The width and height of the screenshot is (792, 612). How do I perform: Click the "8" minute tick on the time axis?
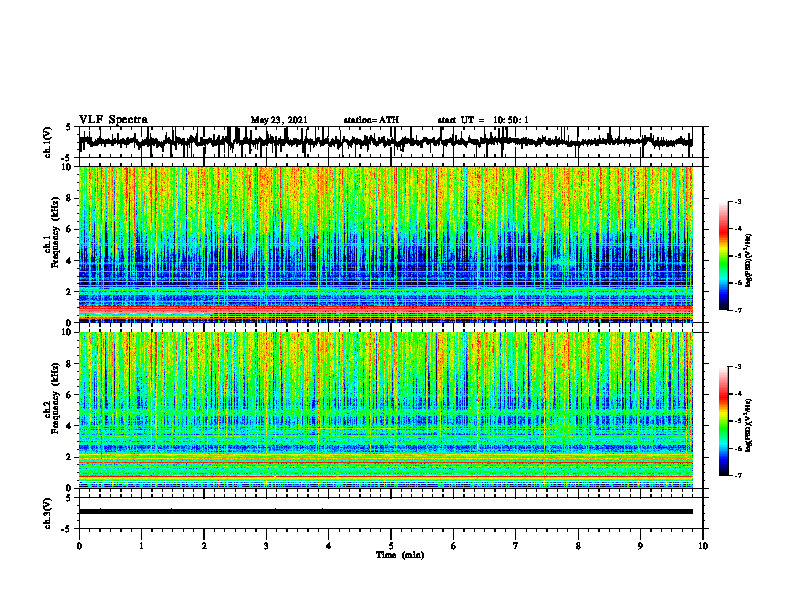click(x=578, y=546)
